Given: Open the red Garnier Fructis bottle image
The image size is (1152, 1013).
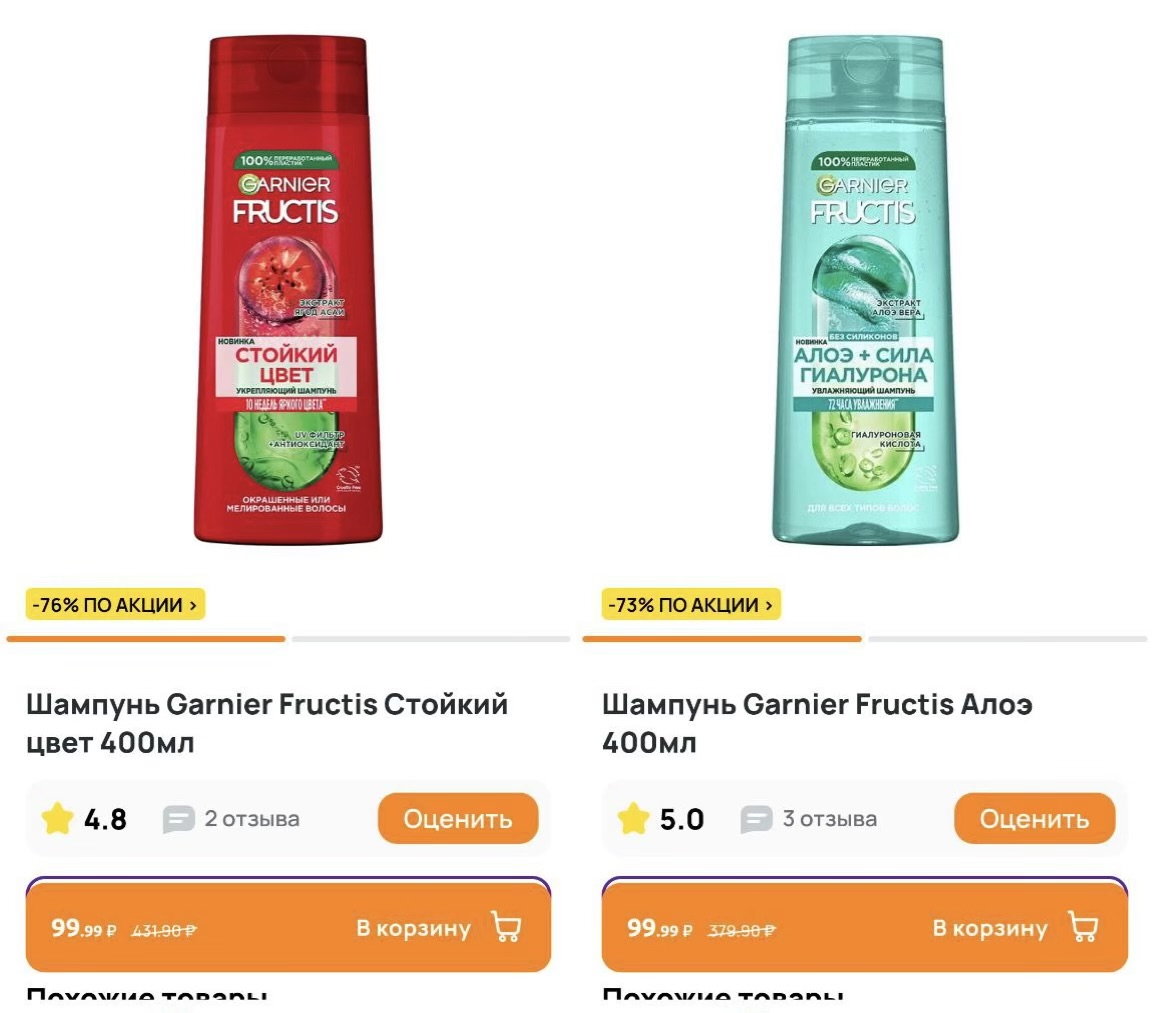Looking at the screenshot, I should pos(288,289).
